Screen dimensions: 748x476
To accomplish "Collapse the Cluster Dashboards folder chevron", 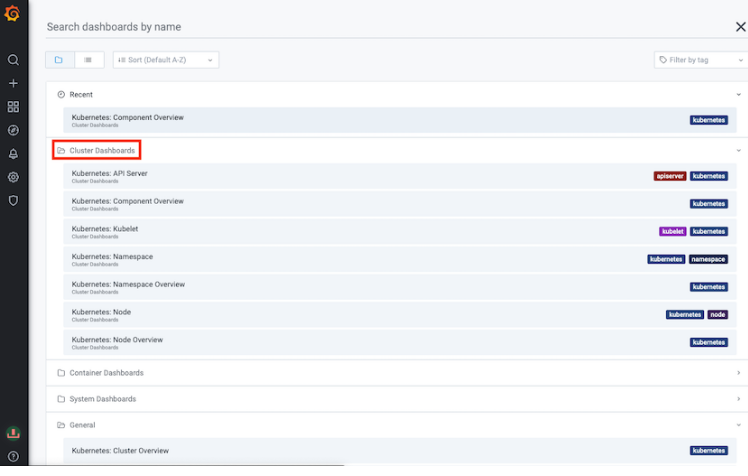I will point(738,150).
